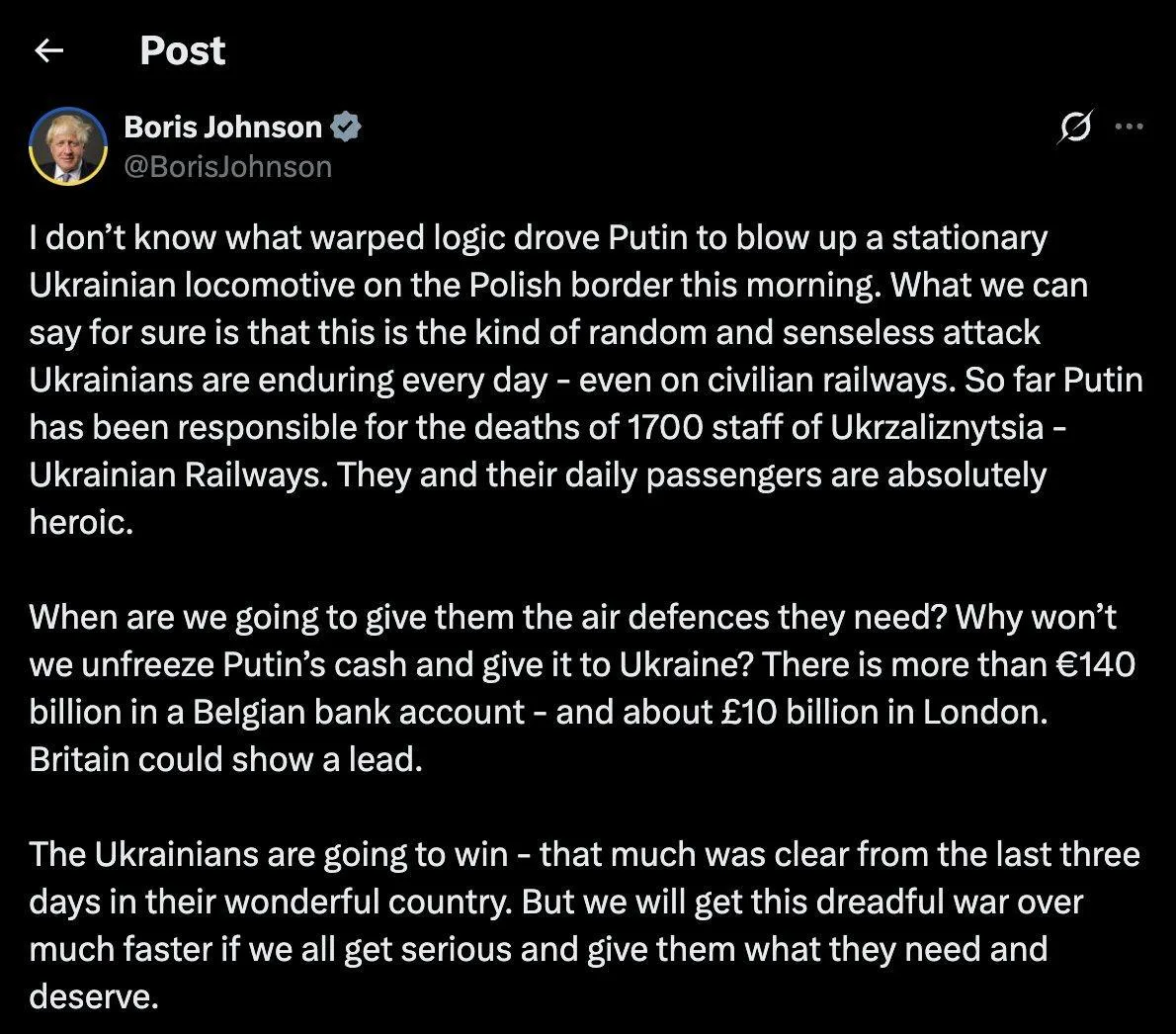Screen dimensions: 1176x1034
Task: Open the Grok explain-post icon
Action: pyautogui.click(x=1074, y=127)
